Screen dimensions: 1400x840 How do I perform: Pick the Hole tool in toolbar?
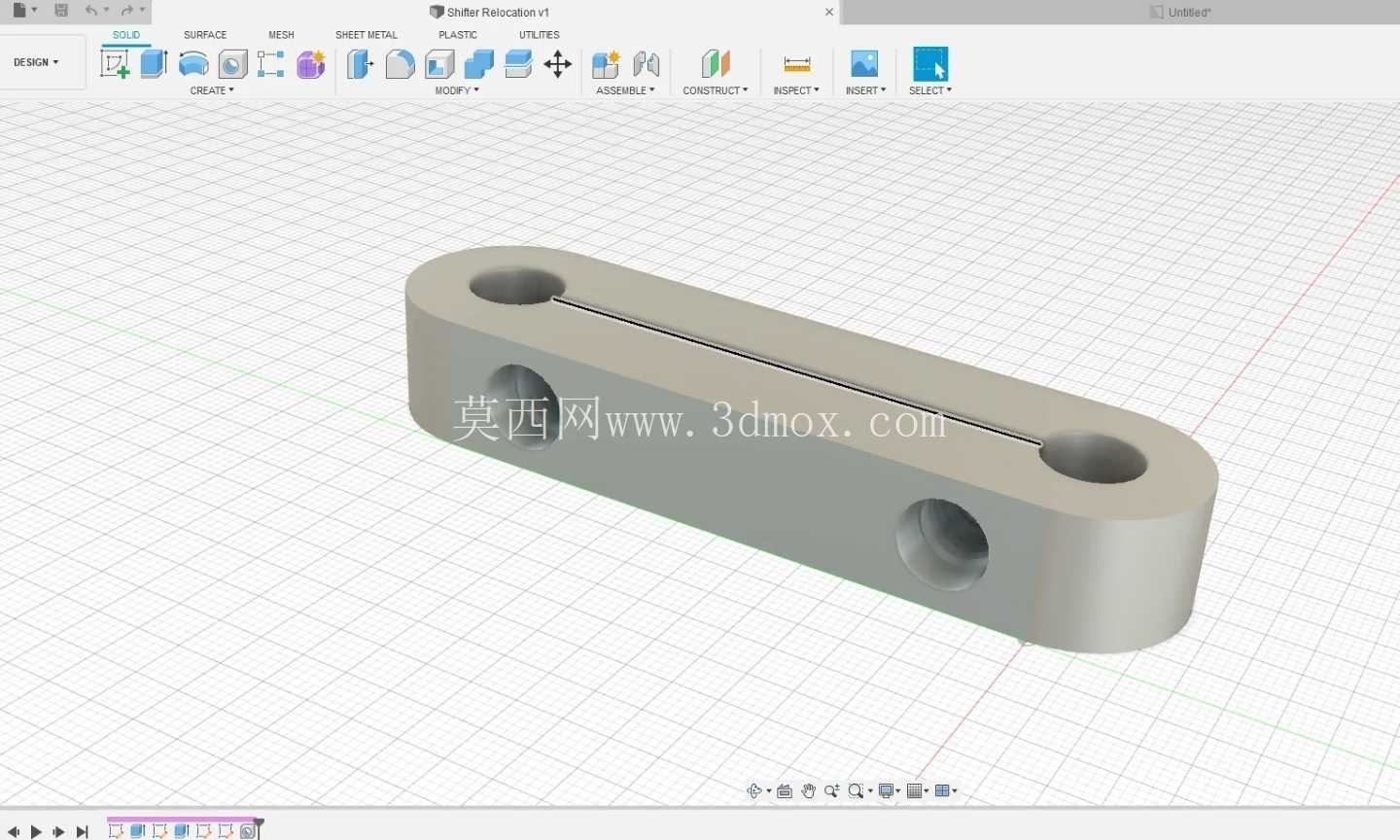(232, 64)
